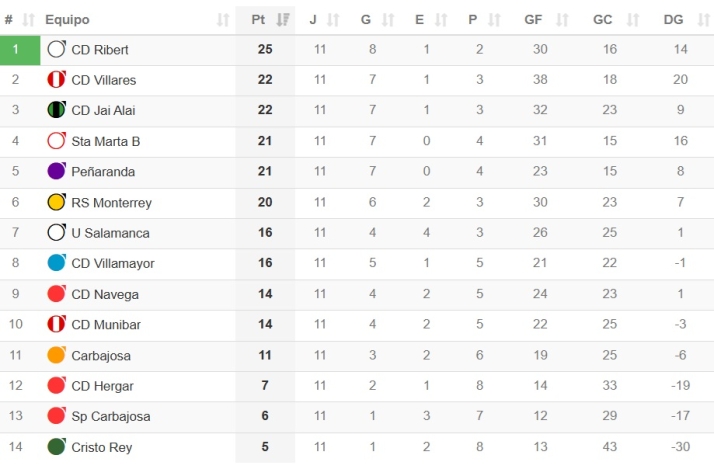Click the Carbajosa orange crest icon
The height and width of the screenshot is (469, 714).
coord(57,355)
